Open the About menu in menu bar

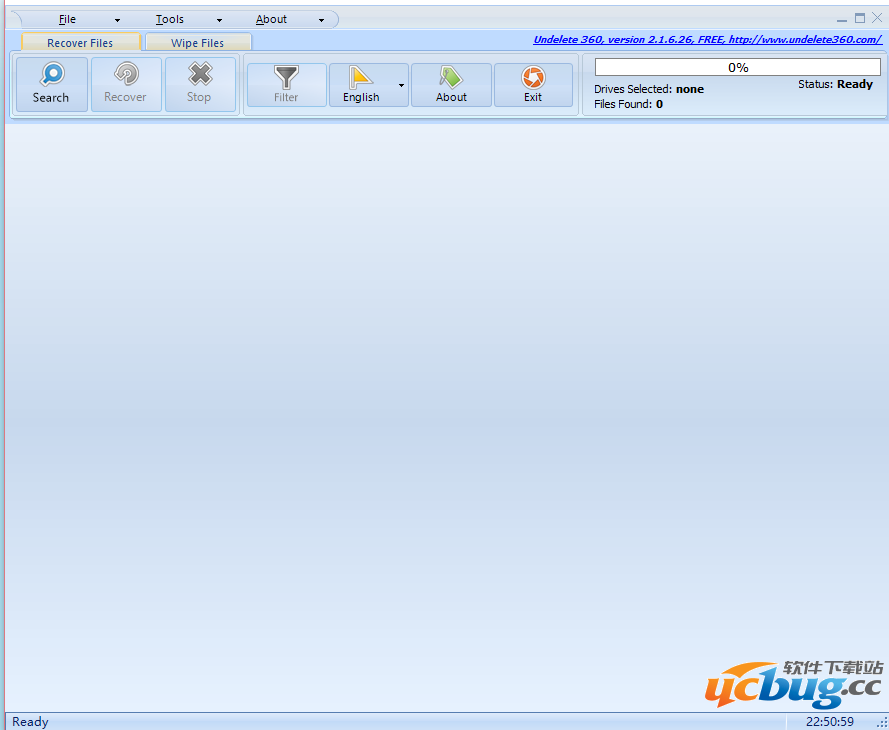click(271, 19)
